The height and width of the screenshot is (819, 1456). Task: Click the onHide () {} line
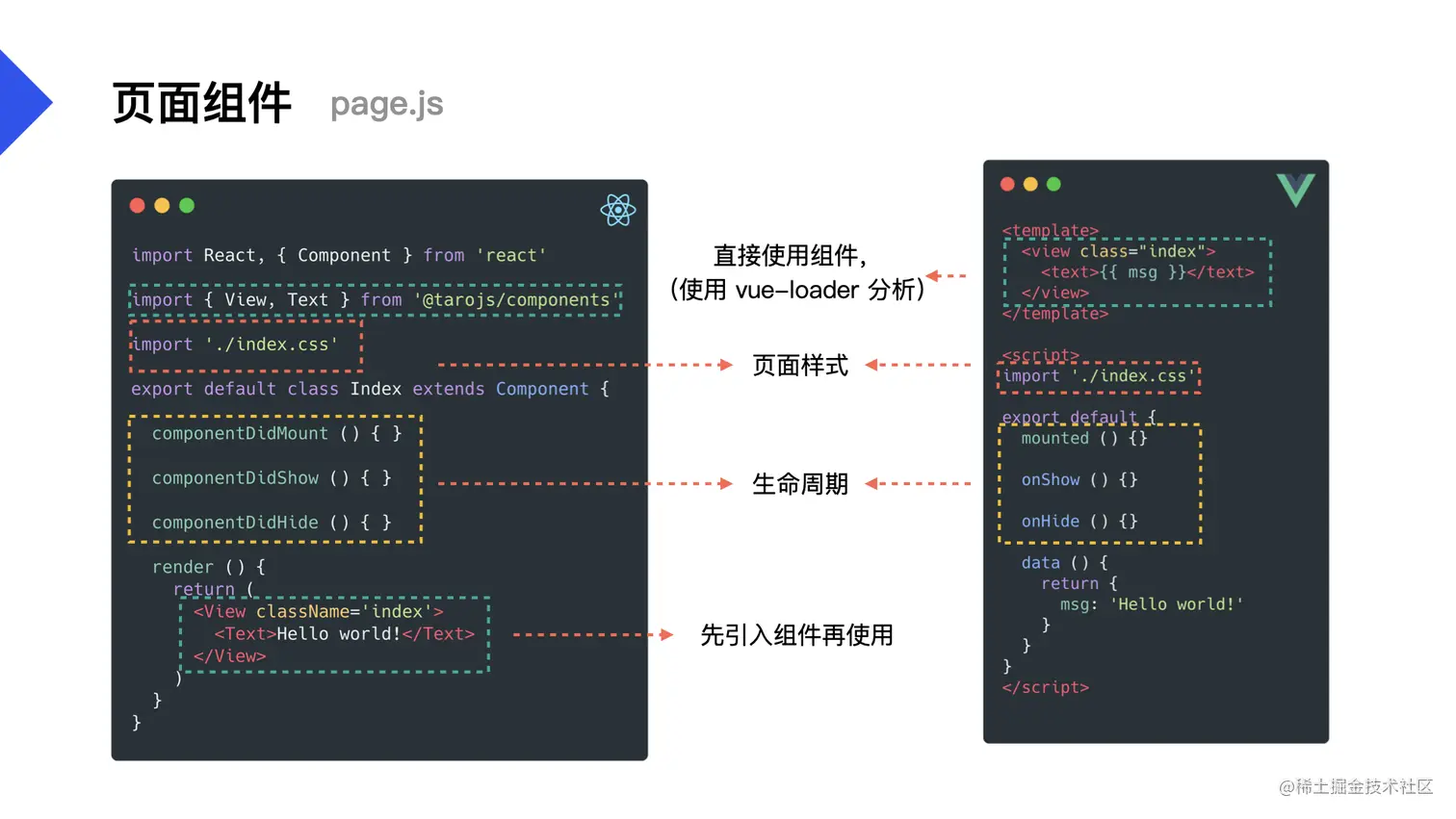point(1079,521)
